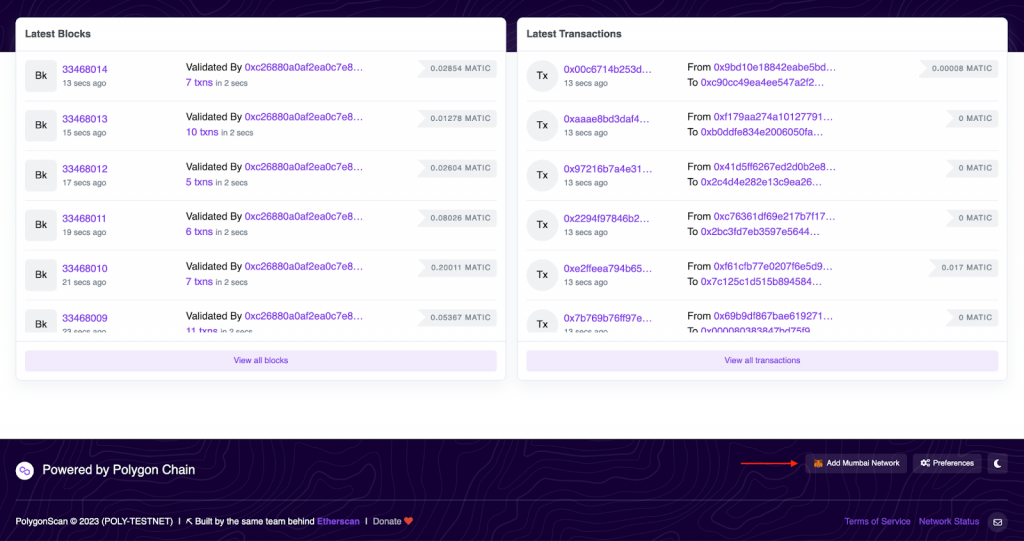The height and width of the screenshot is (541, 1024).
Task: Click Latest Blocks heading
Action: (57, 34)
